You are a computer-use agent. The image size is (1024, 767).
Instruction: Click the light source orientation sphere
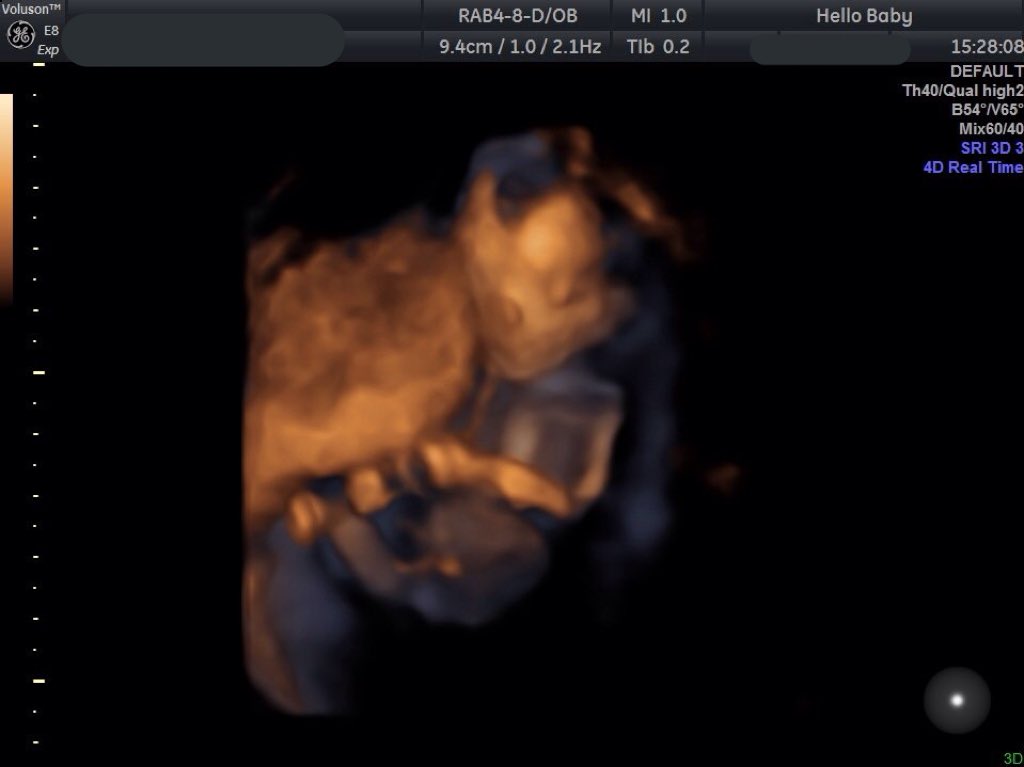(x=957, y=700)
